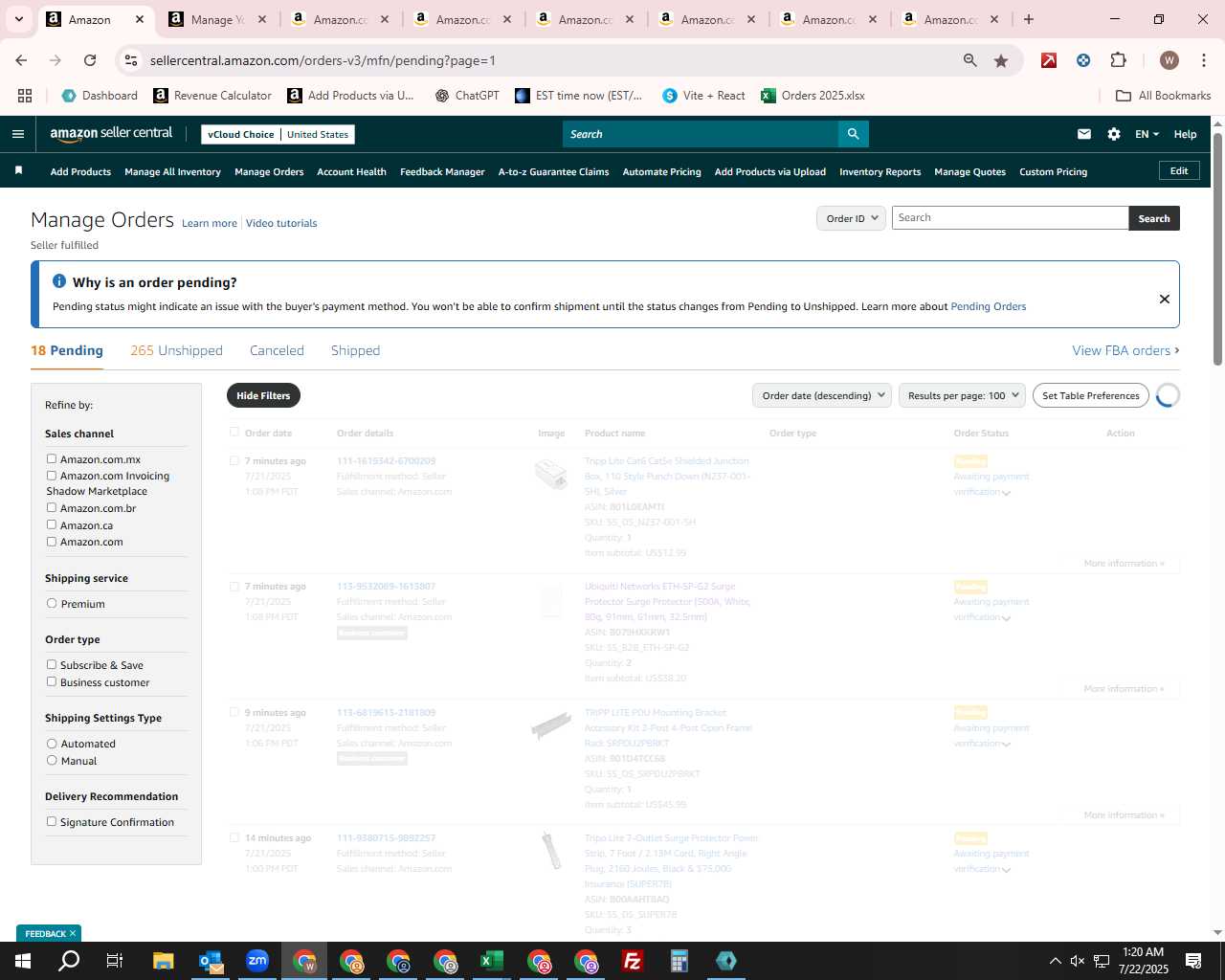Open the Pending Orders help link
1225x980 pixels.
pos(988,306)
